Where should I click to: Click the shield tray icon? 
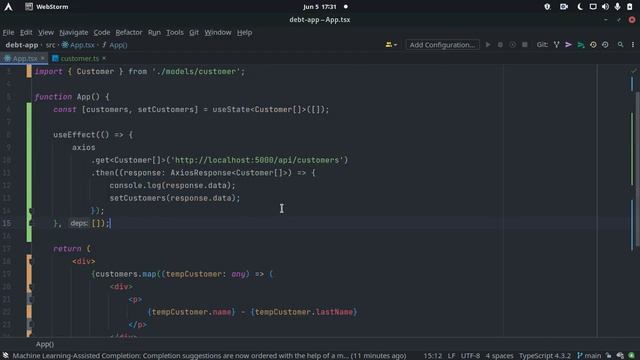pos(547,7)
